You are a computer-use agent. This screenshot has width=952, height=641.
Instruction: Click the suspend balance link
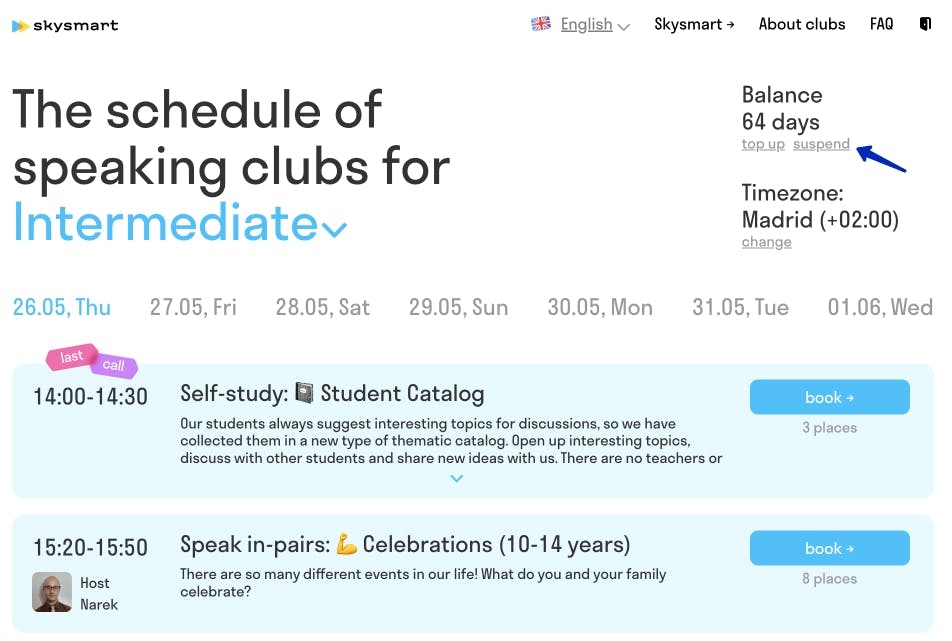821,144
